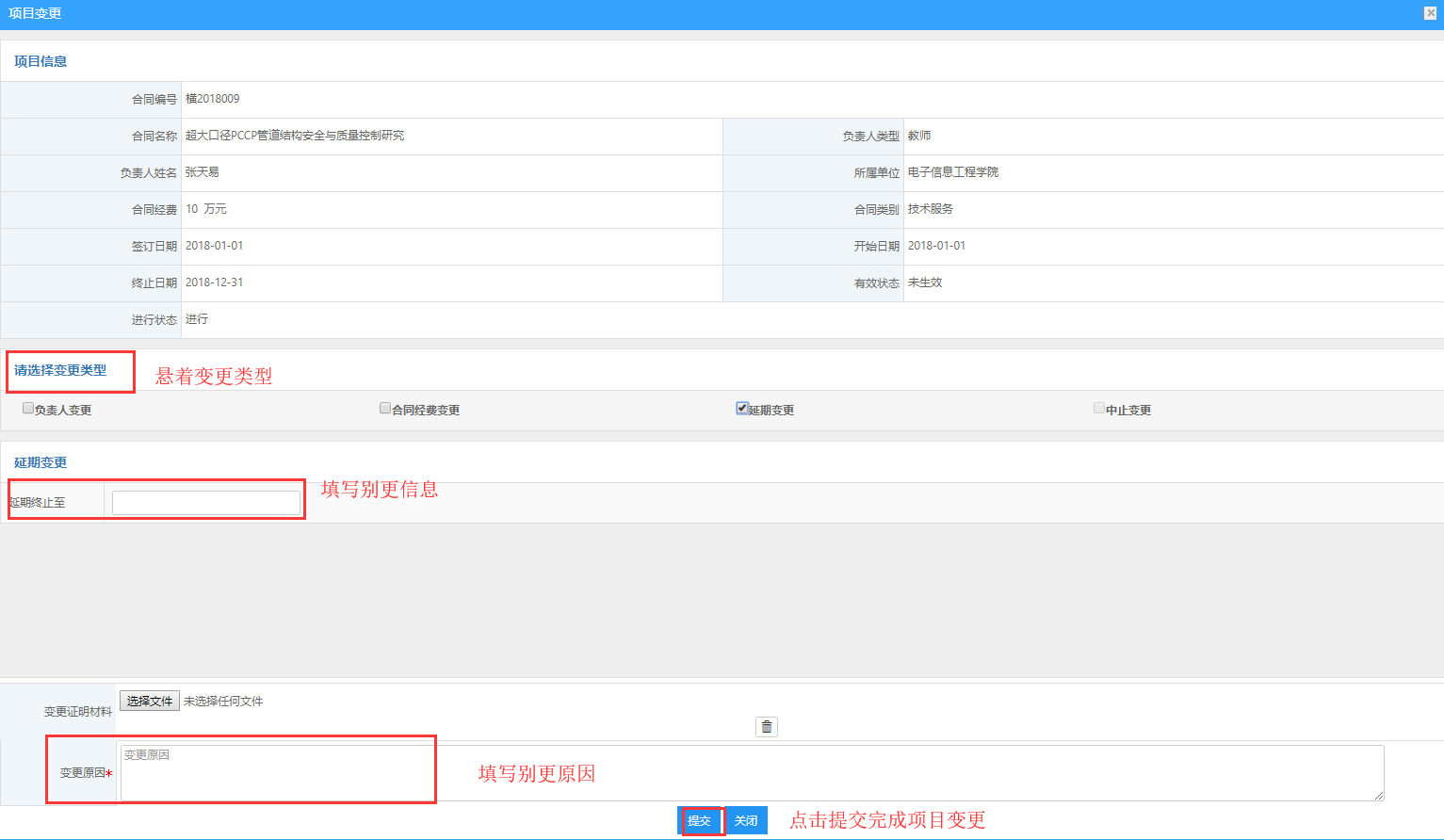Submit the change with the 提交 button

coord(700,821)
